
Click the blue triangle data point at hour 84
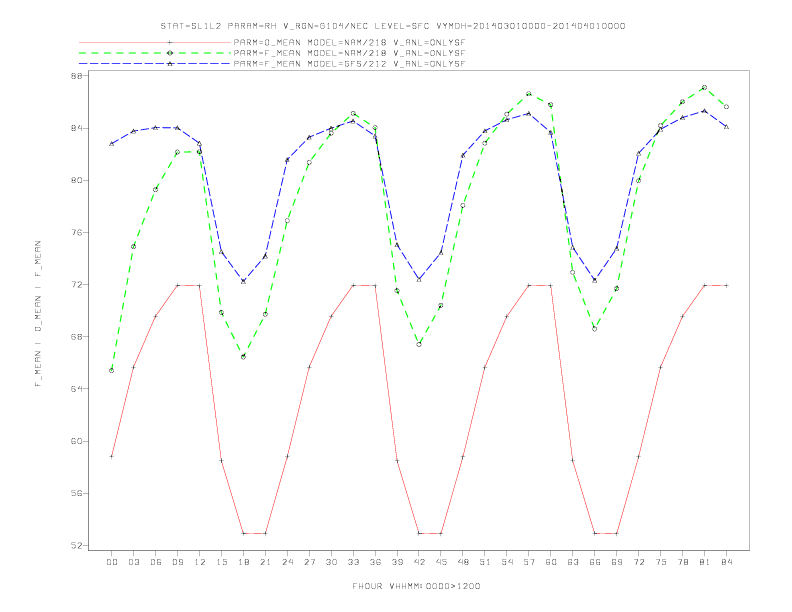click(727, 127)
